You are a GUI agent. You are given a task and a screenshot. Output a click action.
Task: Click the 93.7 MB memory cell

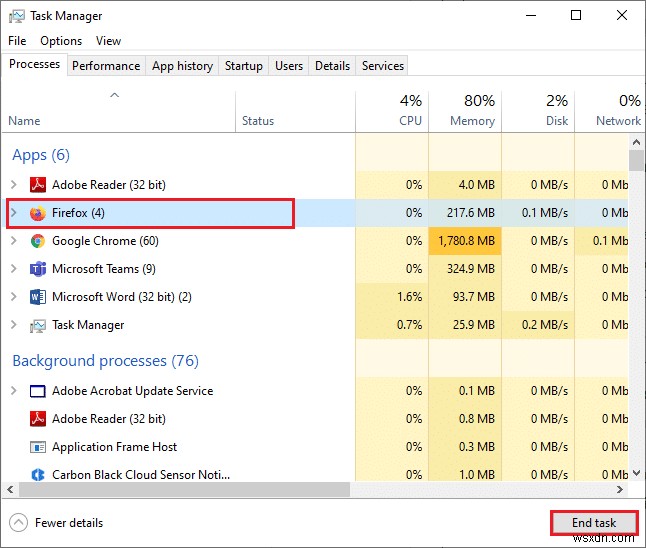pyautogui.click(x=465, y=297)
